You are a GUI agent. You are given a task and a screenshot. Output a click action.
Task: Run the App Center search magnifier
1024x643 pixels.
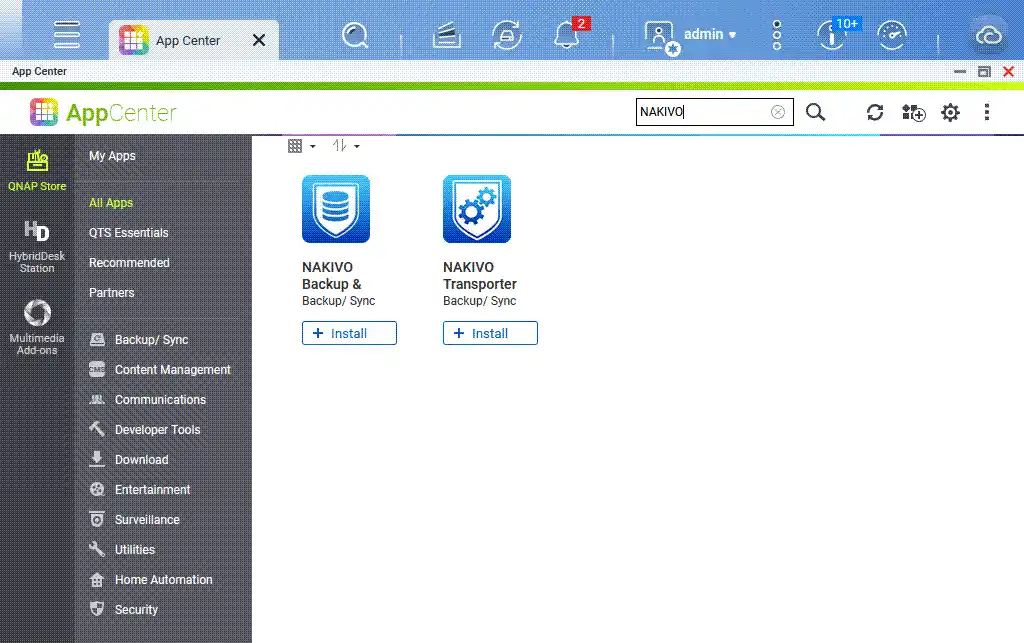[815, 112]
